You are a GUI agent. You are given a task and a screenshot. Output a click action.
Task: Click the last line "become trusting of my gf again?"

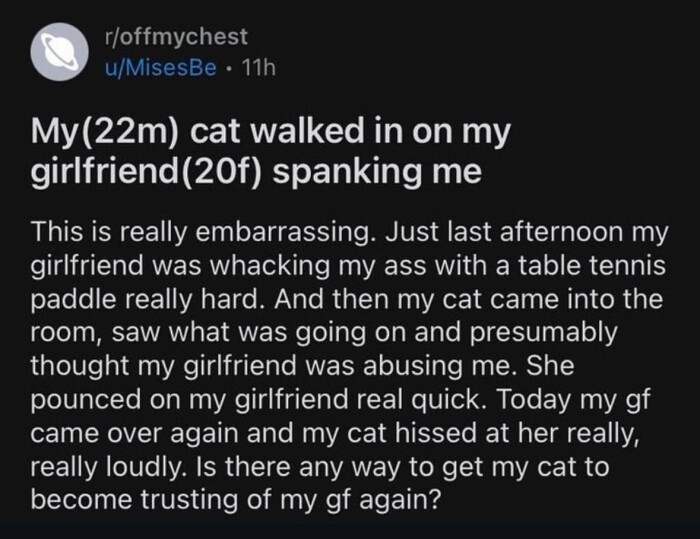tap(236, 498)
